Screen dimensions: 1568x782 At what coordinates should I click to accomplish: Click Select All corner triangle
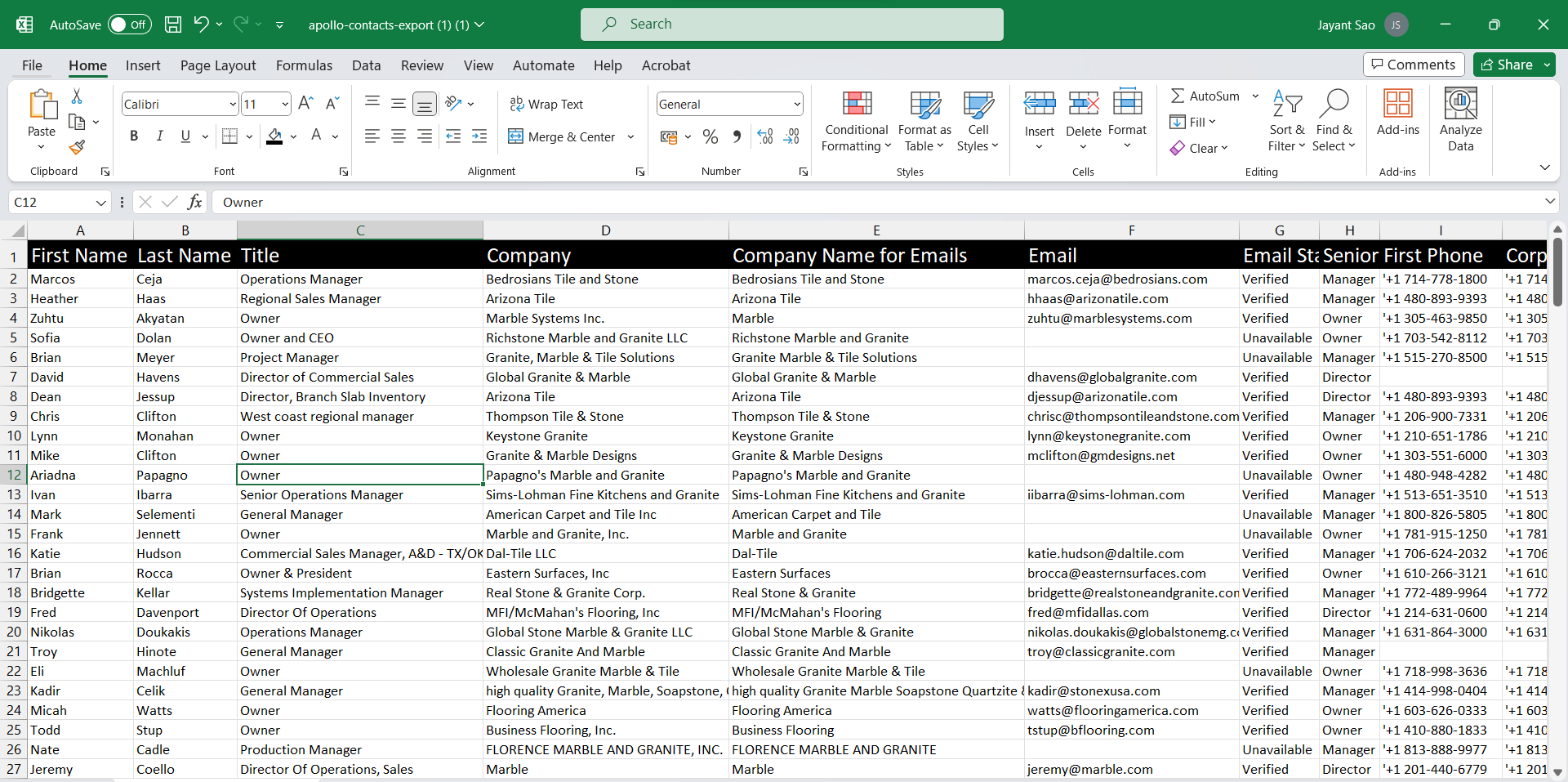coord(18,230)
